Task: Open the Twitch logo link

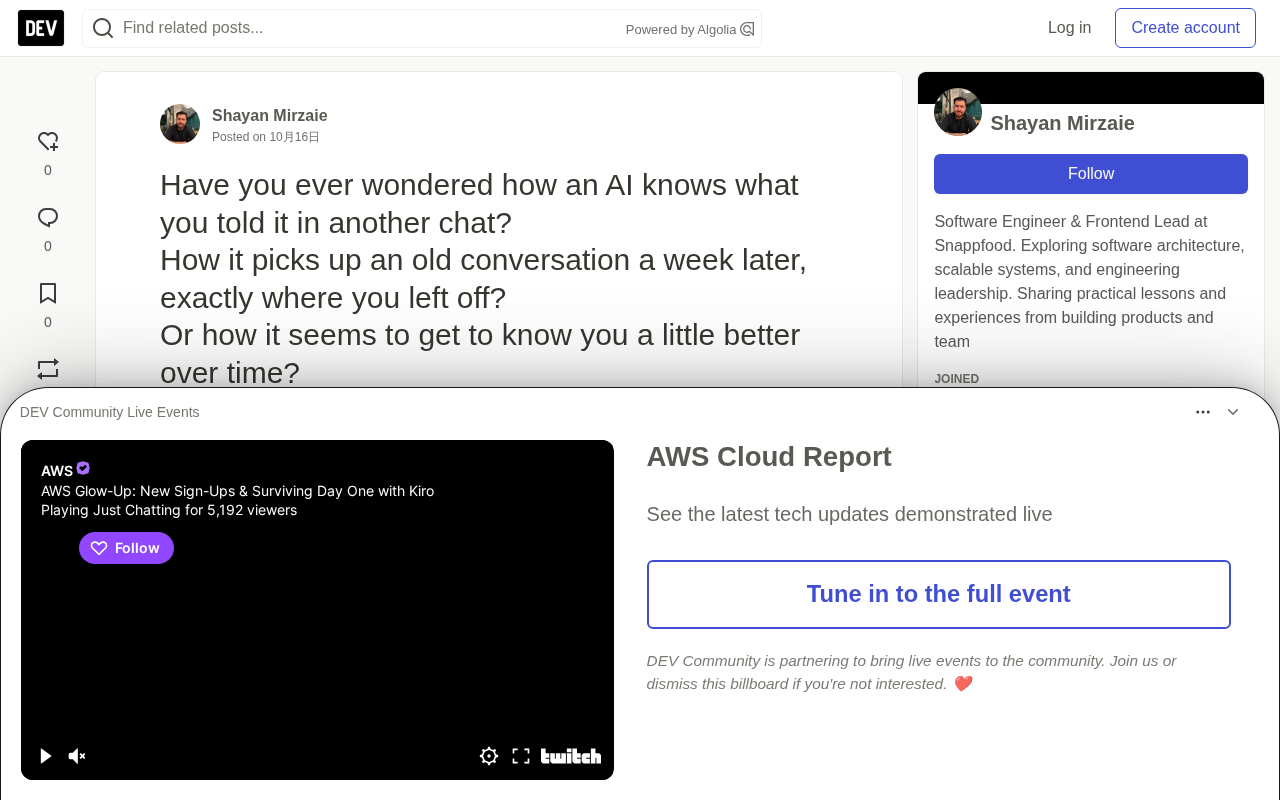Action: [571, 756]
